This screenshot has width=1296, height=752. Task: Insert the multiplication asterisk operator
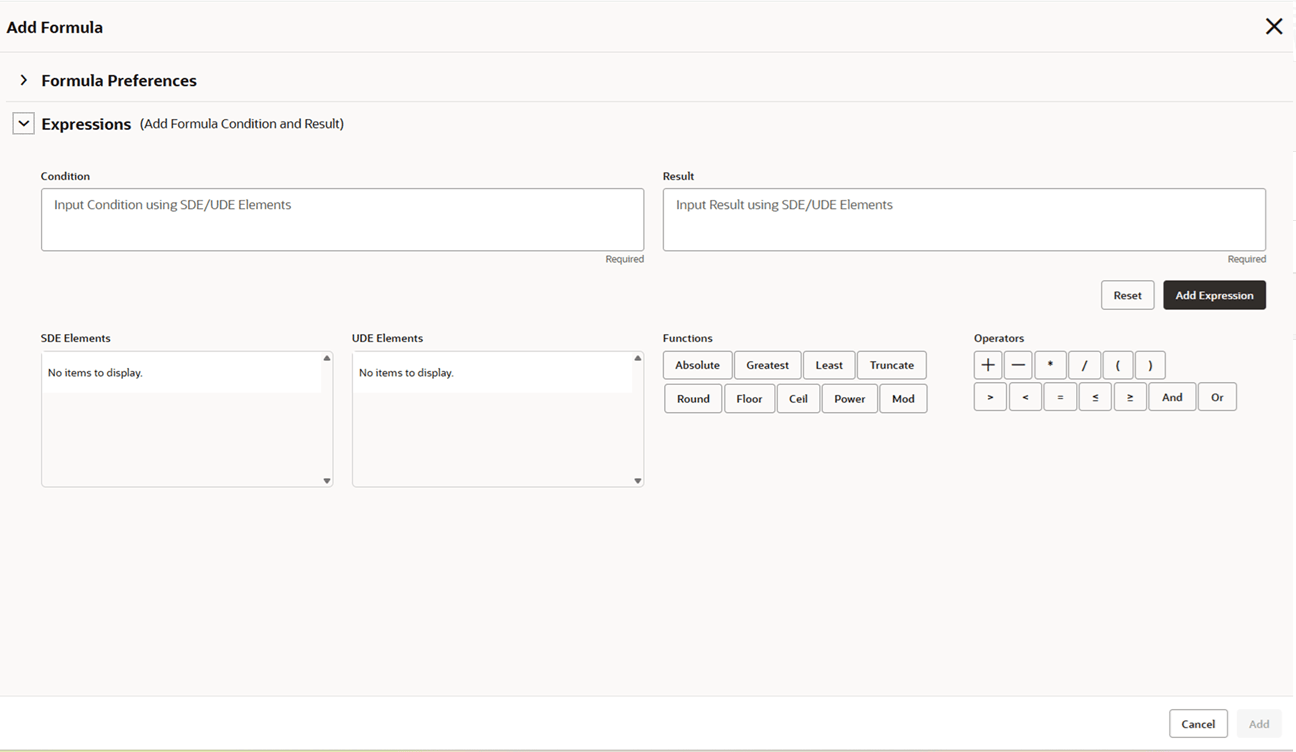(x=1050, y=365)
